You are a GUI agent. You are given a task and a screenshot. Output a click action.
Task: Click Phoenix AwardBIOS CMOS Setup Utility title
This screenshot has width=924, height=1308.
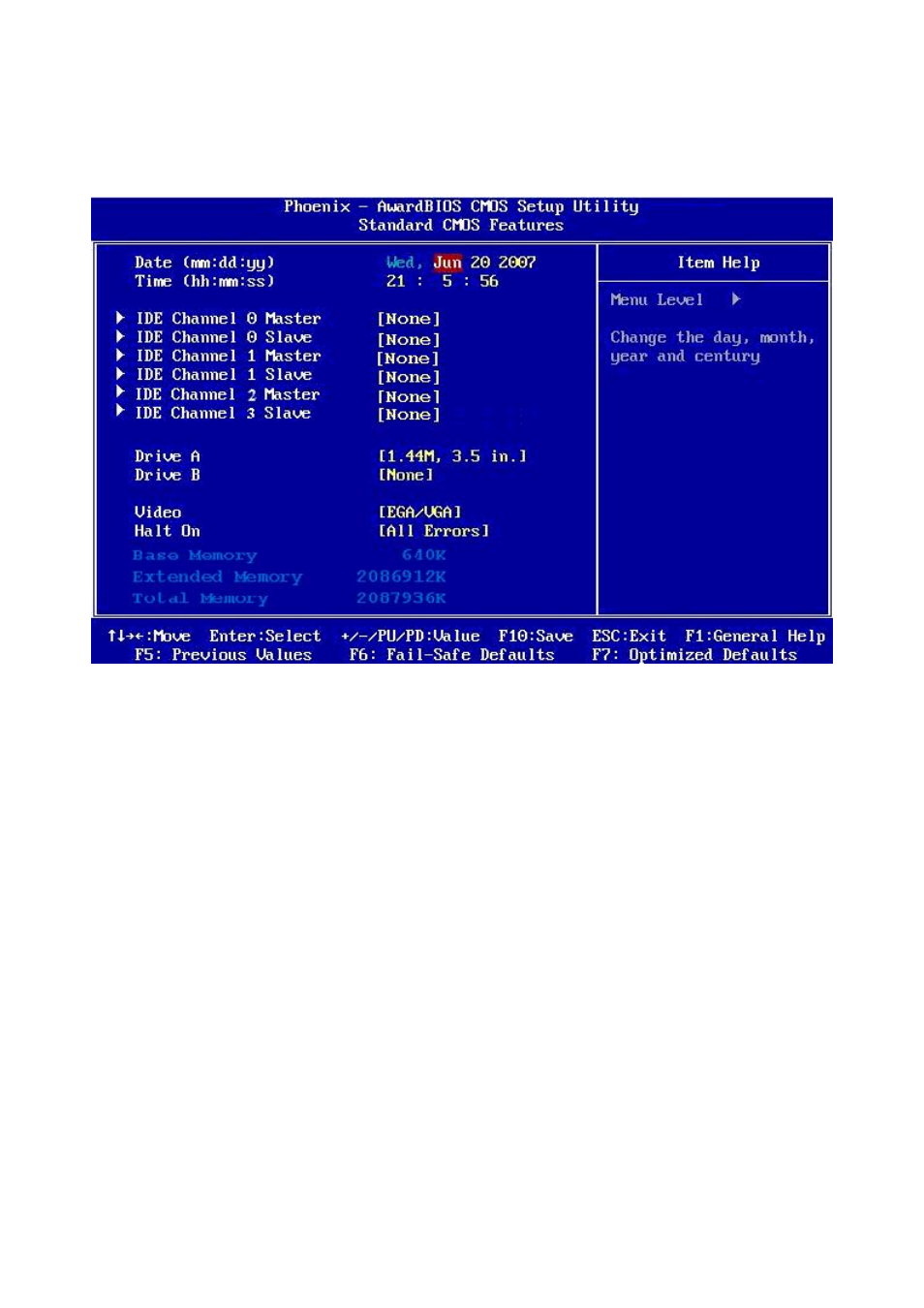(x=461, y=206)
